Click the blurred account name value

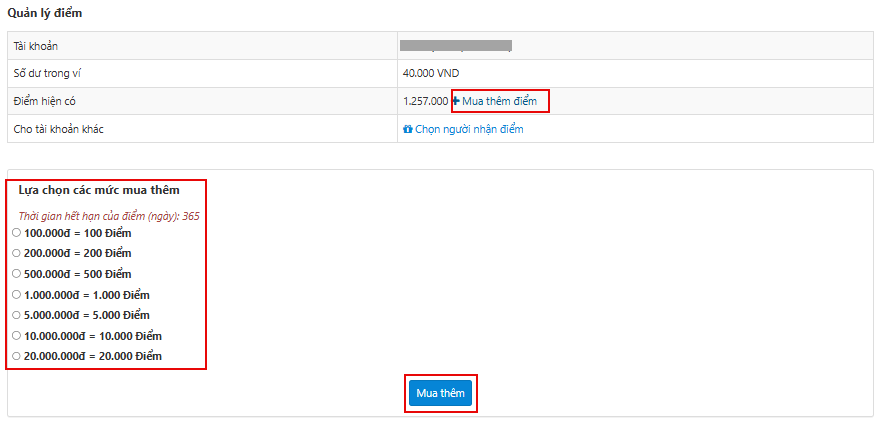pyautogui.click(x=456, y=46)
